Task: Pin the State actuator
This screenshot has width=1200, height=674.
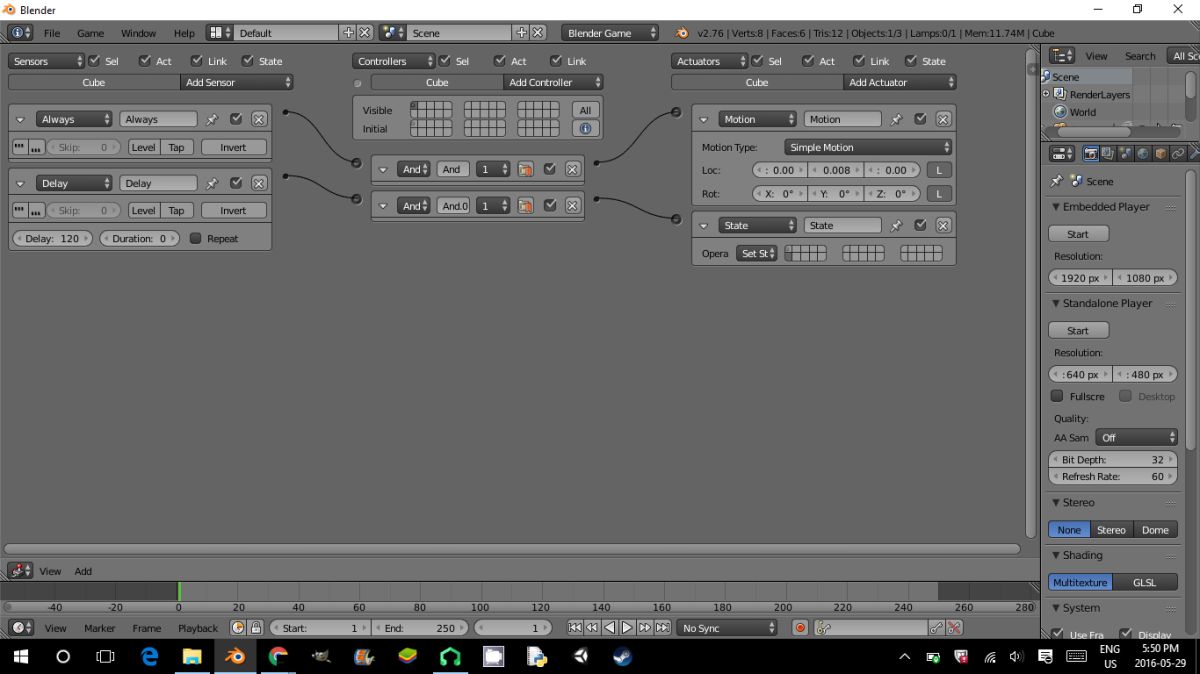Action: 896,225
